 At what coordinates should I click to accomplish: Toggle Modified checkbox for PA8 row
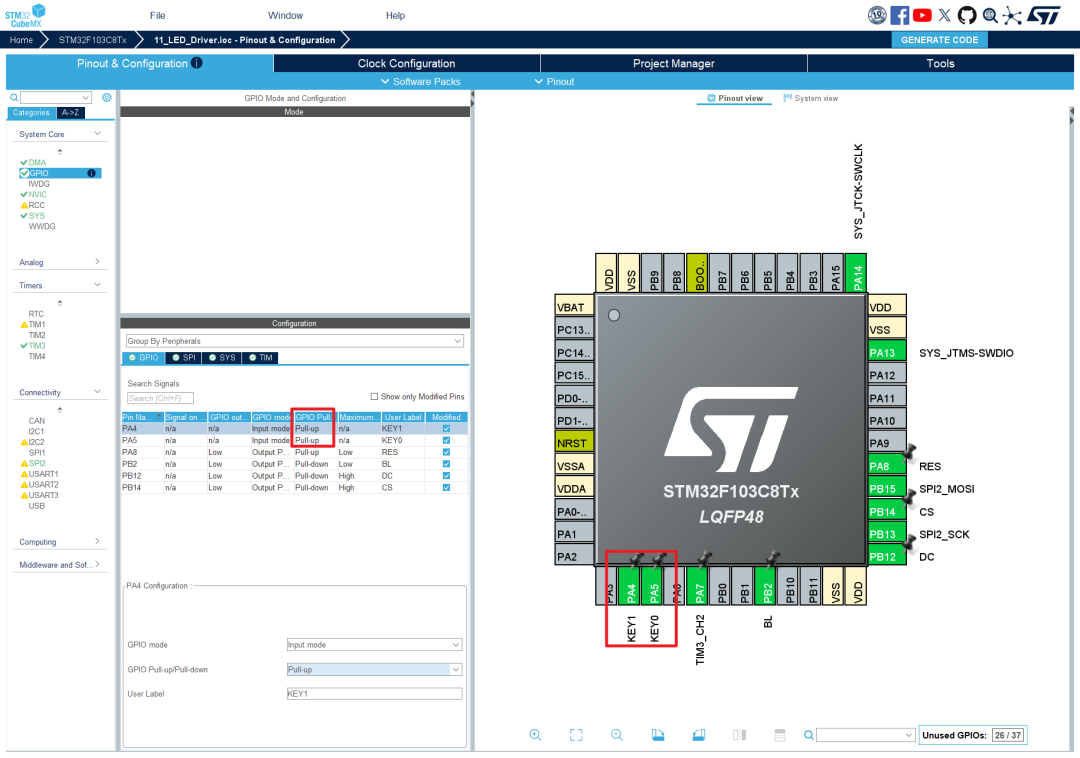click(x=446, y=452)
